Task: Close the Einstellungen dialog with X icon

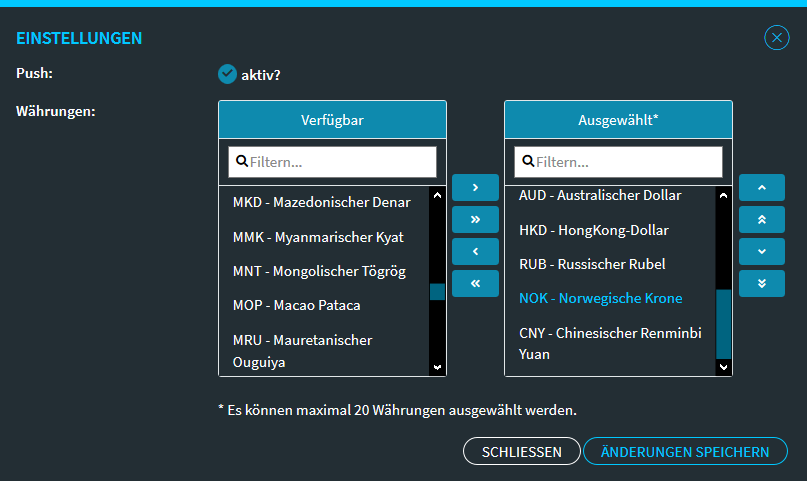Action: [x=776, y=38]
